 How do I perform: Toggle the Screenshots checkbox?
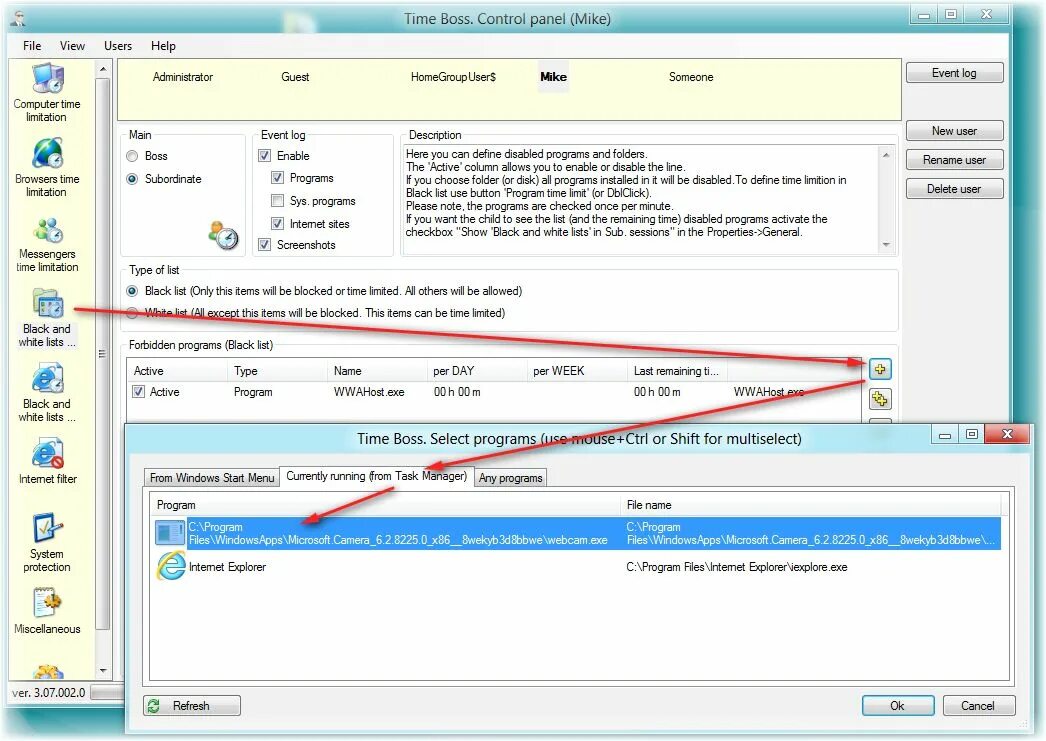(x=265, y=245)
